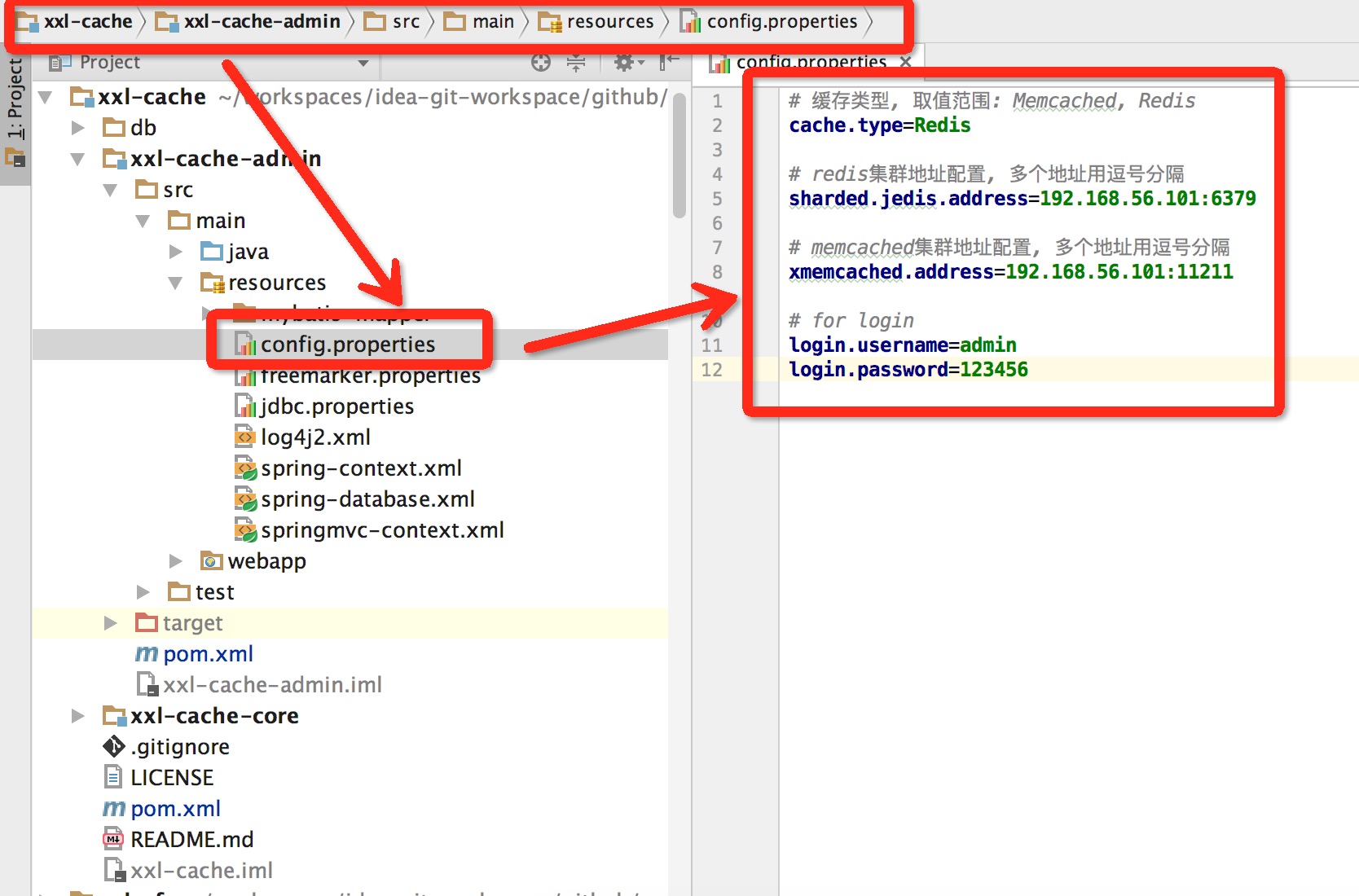This screenshot has height=896, width=1359.
Task: Expand the db folder arrow
Action: [x=78, y=128]
